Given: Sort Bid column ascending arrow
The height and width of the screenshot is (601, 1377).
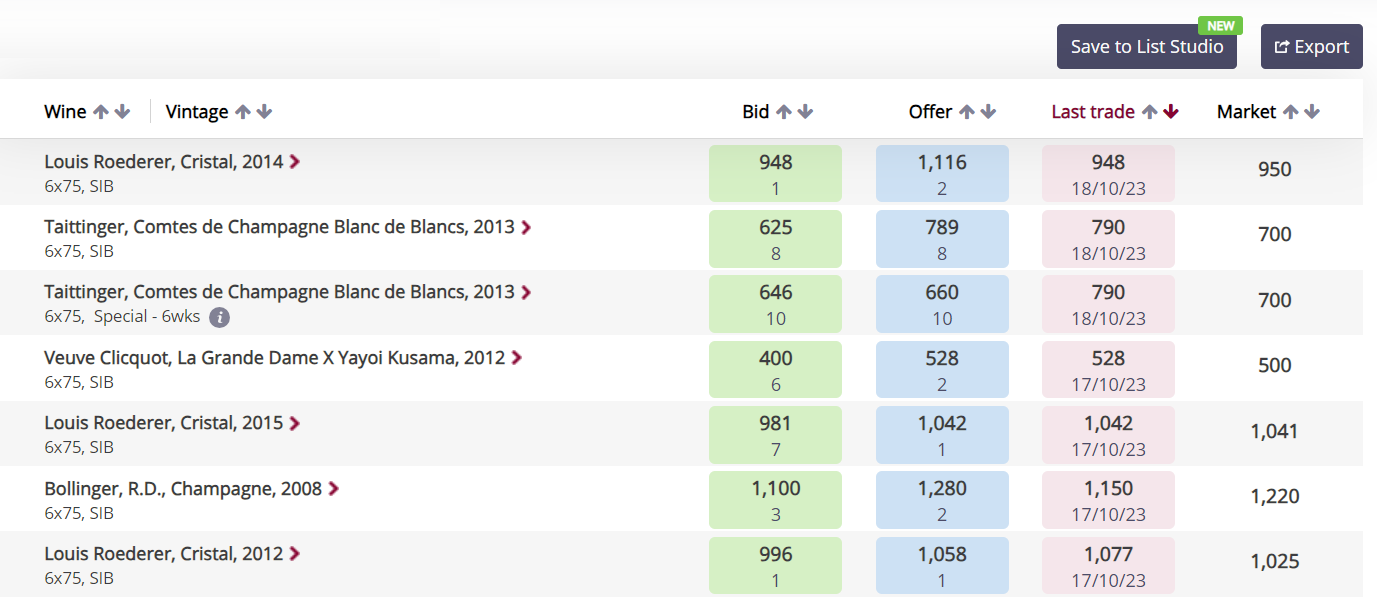Looking at the screenshot, I should [784, 112].
